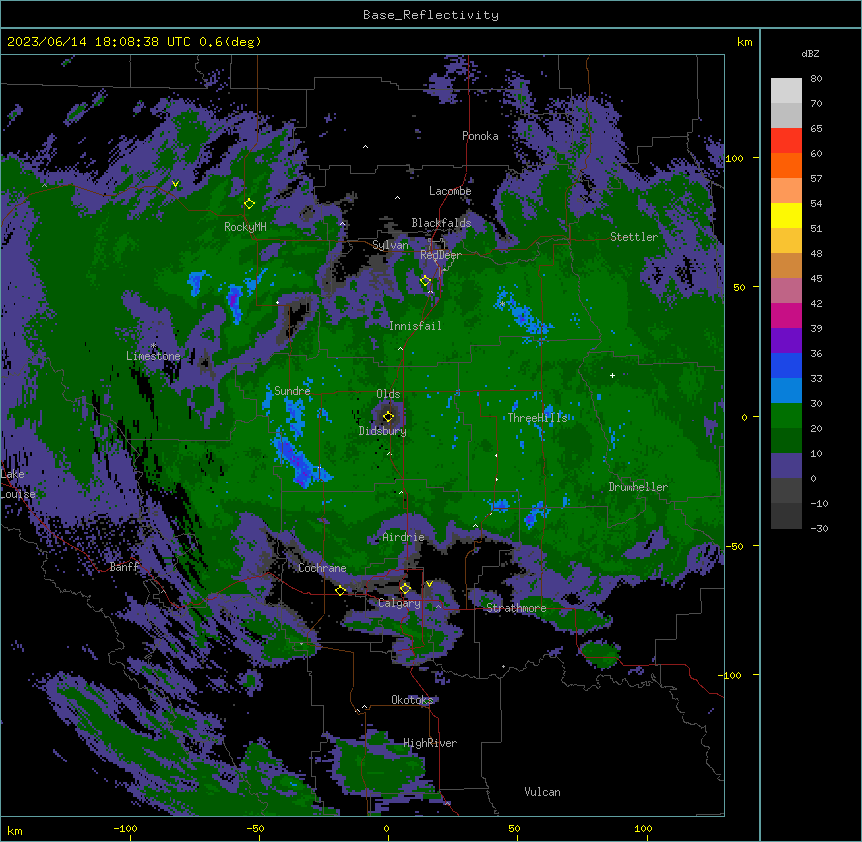This screenshot has width=862, height=842.
Task: Click the HighRiver city label
Action: [430, 743]
